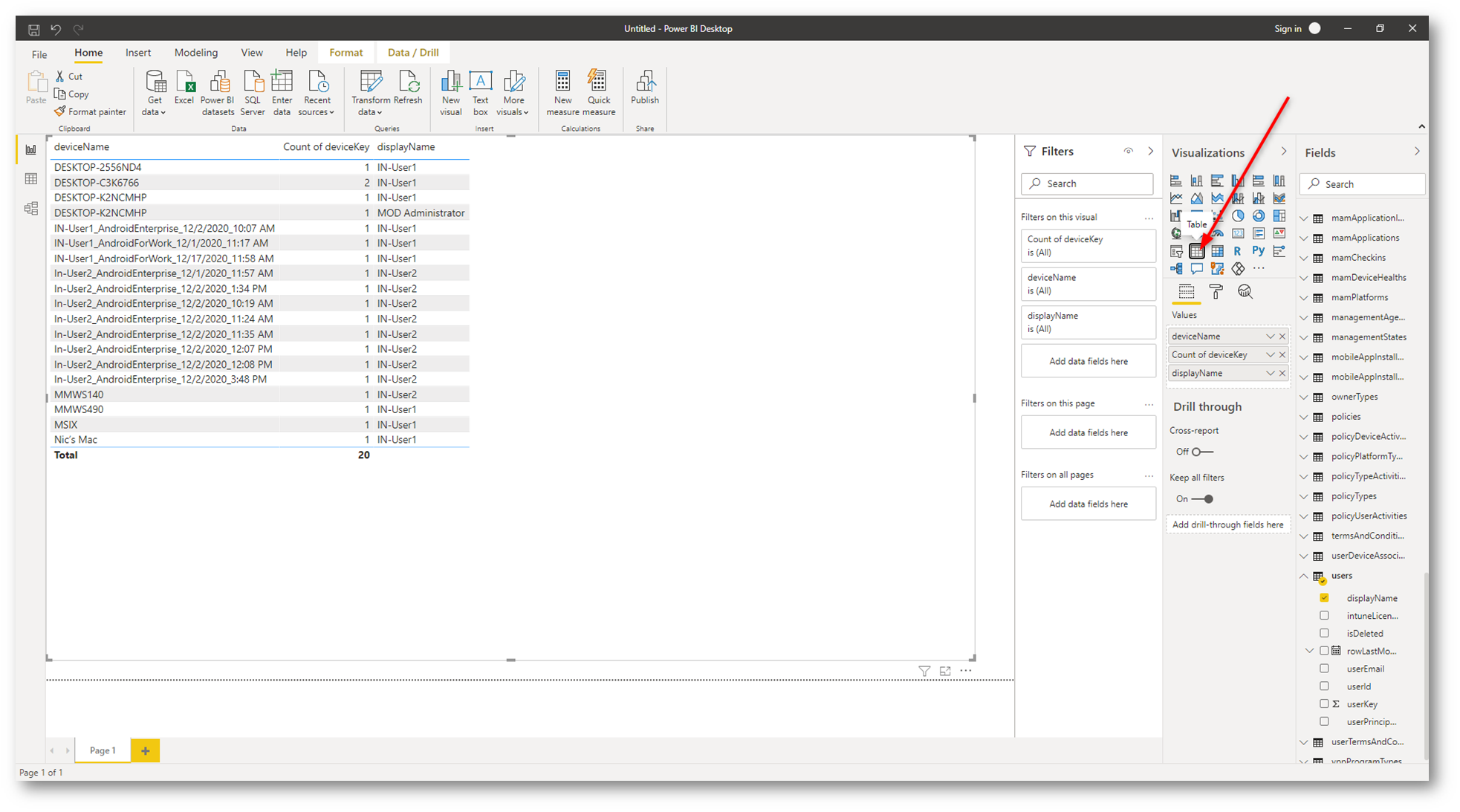The image size is (1460, 812).
Task: Open Page 1 tab
Action: (103, 751)
